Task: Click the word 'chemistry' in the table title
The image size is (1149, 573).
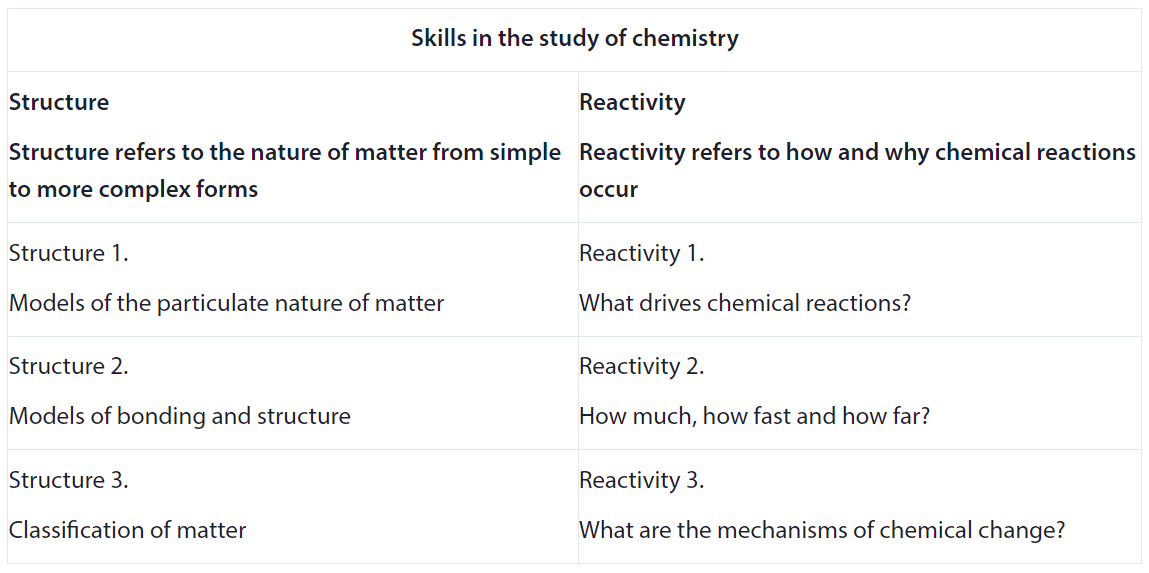Action: tap(687, 39)
